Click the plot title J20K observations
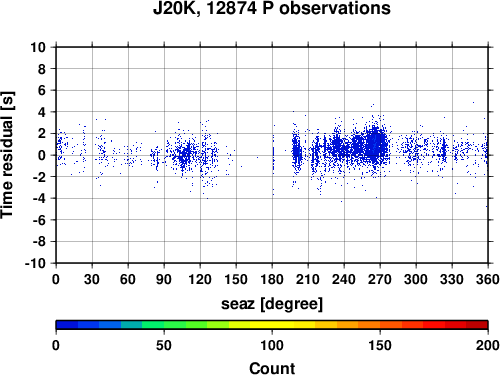The width and height of the screenshot is (500, 375). pos(272,8)
